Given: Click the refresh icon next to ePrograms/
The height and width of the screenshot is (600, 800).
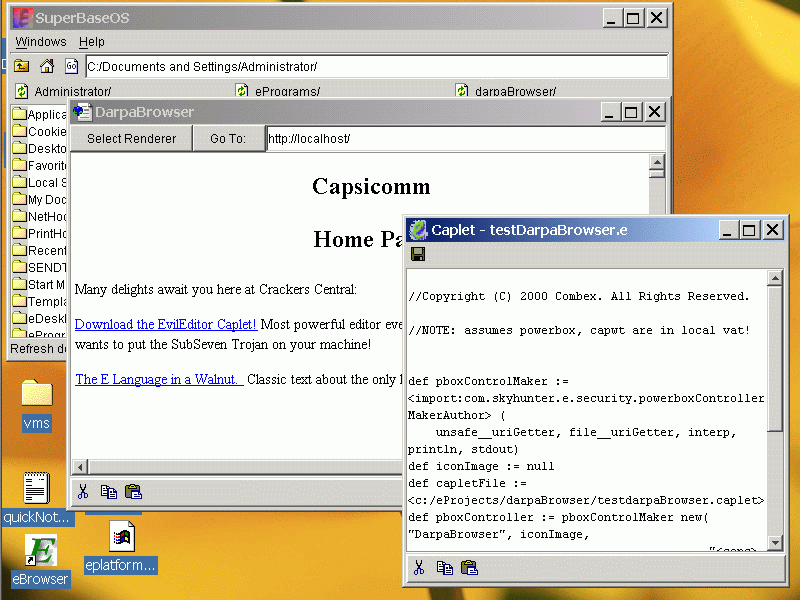Looking at the screenshot, I should coord(242,91).
